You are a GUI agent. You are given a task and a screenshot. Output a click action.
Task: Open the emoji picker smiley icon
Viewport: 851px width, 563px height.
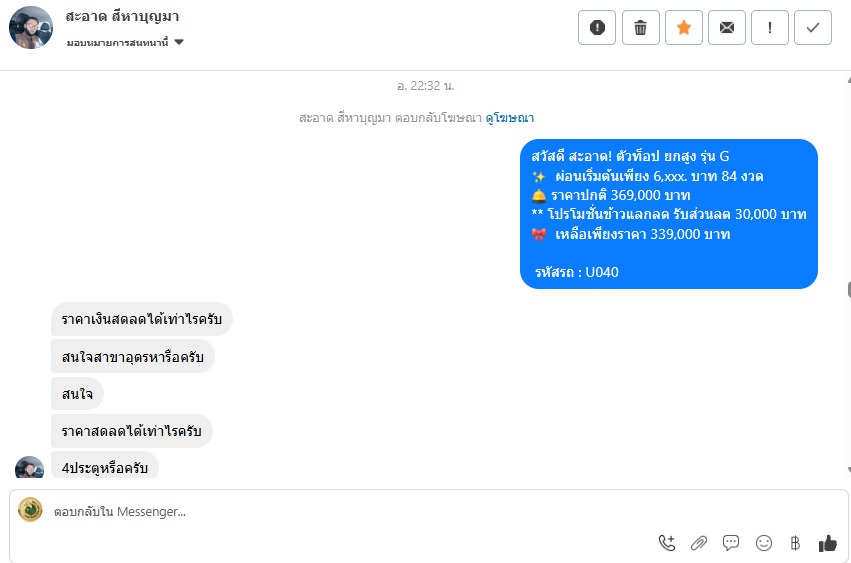coord(764,543)
